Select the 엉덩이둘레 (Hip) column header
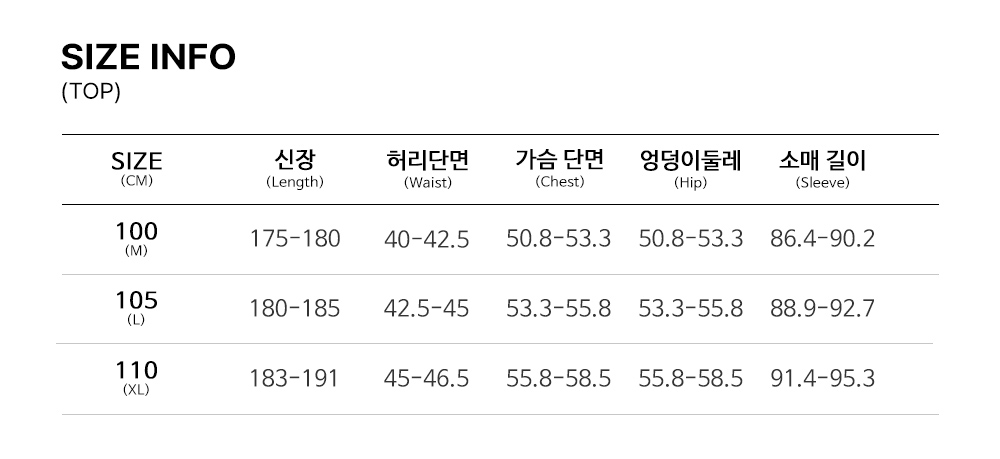This screenshot has width=1000, height=459. pyautogui.click(x=690, y=168)
